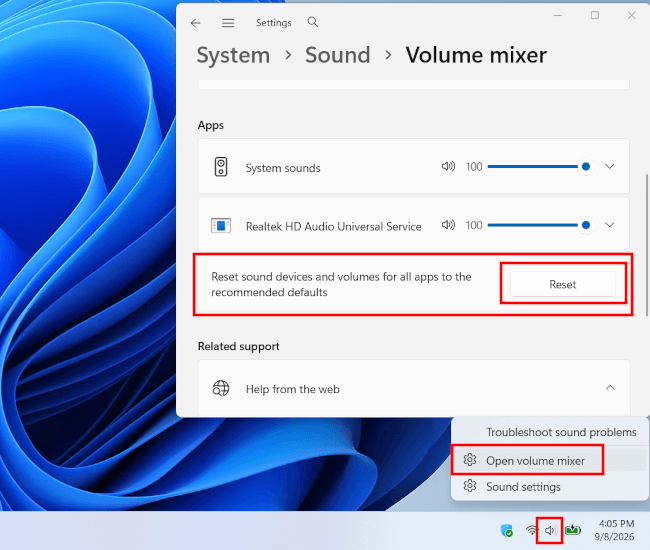Click the gear icon next to Sound settings
The width and height of the screenshot is (650, 550).
point(470,486)
